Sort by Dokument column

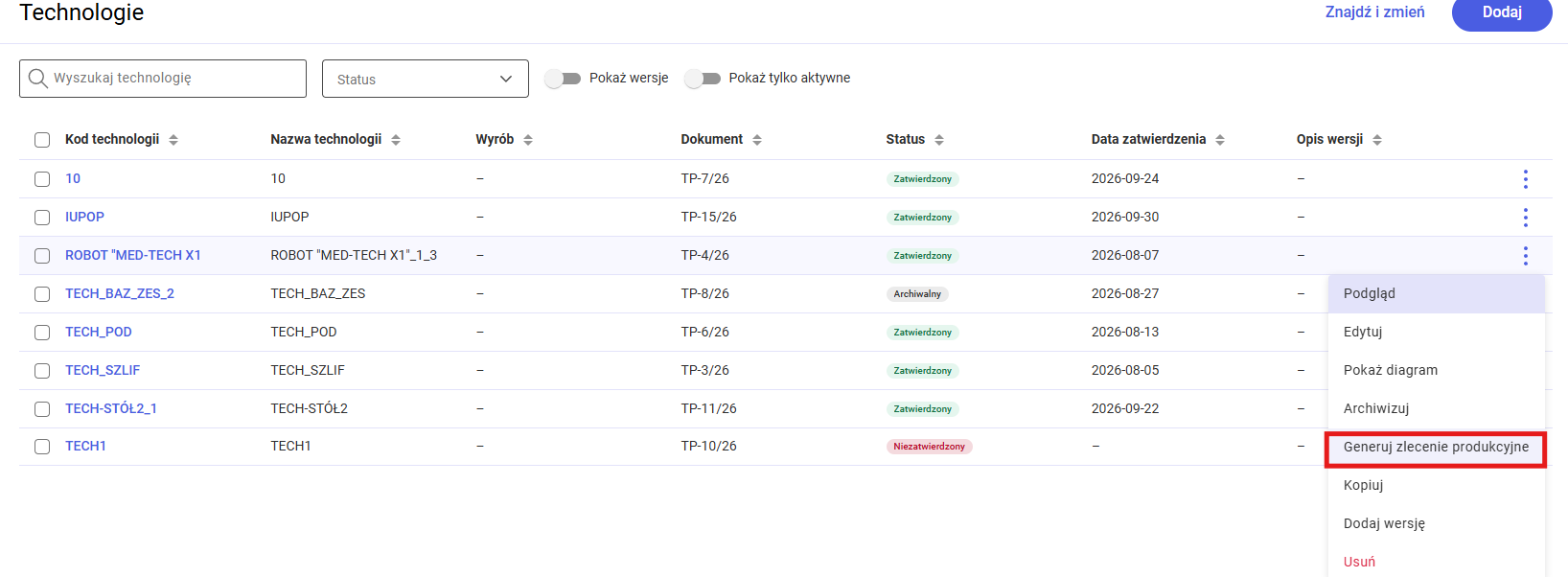click(757, 140)
